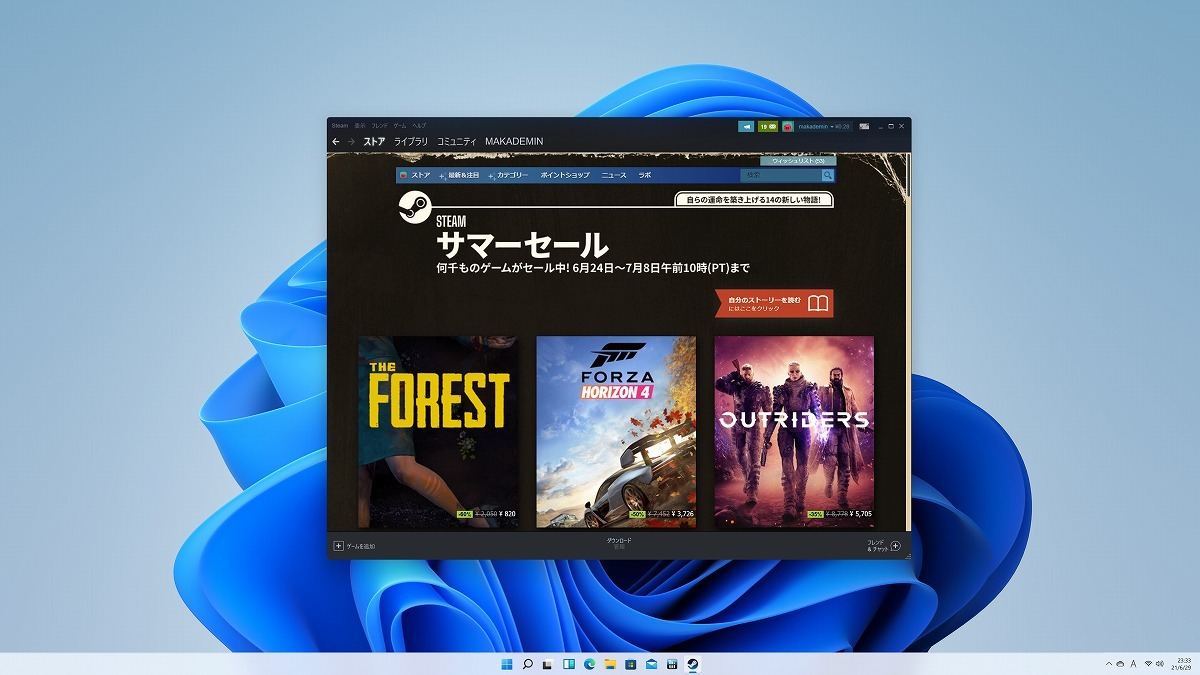Open Task View on the taskbar

click(548, 665)
